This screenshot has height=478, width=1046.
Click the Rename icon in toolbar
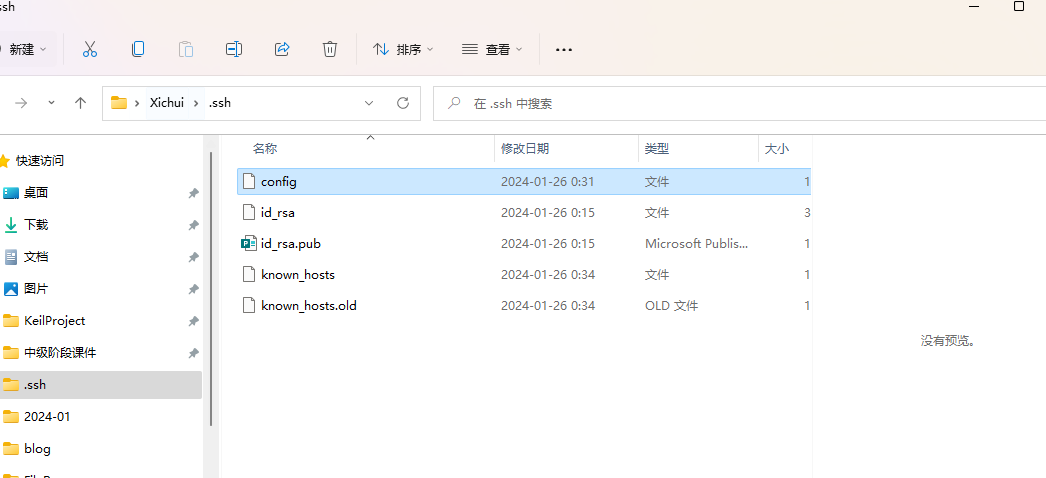click(234, 49)
